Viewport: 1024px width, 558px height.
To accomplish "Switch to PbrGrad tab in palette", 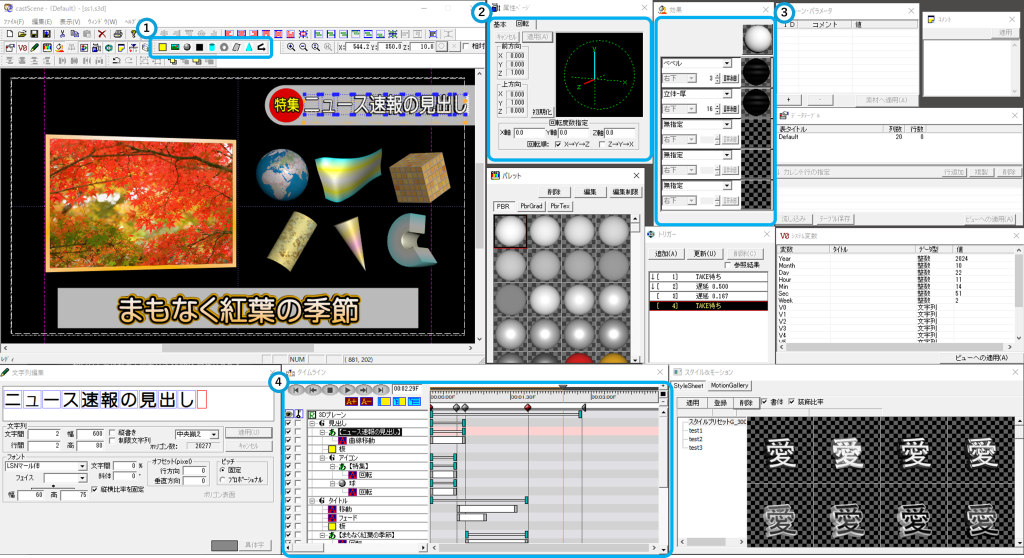I will (532, 205).
